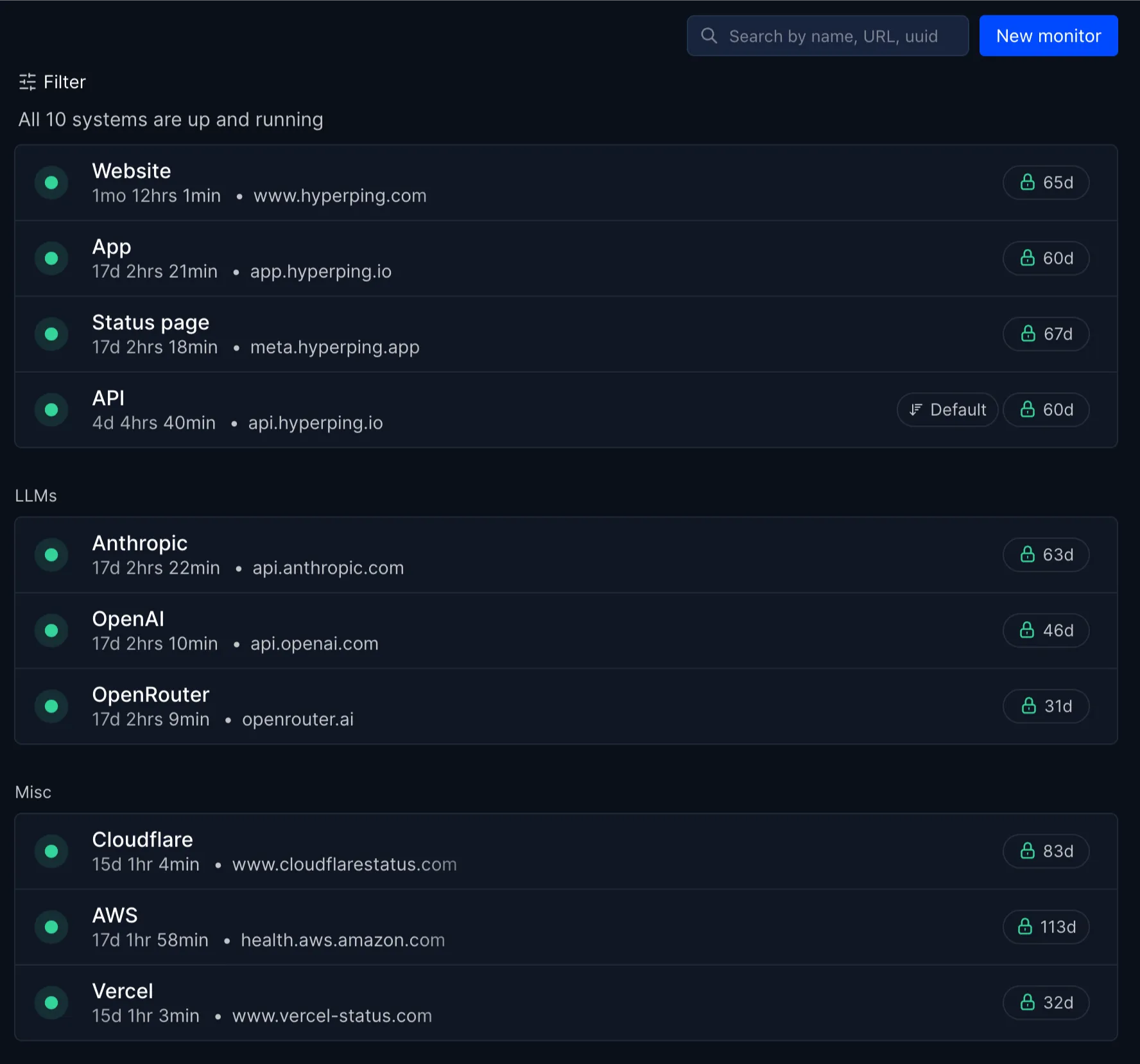
Task: Click Cloudflare's 83d SSL lock badge
Action: click(1046, 852)
